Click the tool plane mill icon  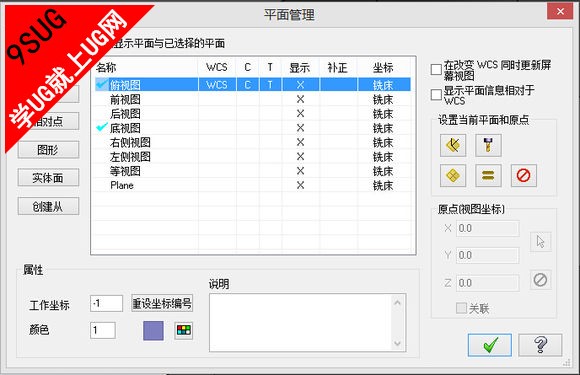point(488,145)
